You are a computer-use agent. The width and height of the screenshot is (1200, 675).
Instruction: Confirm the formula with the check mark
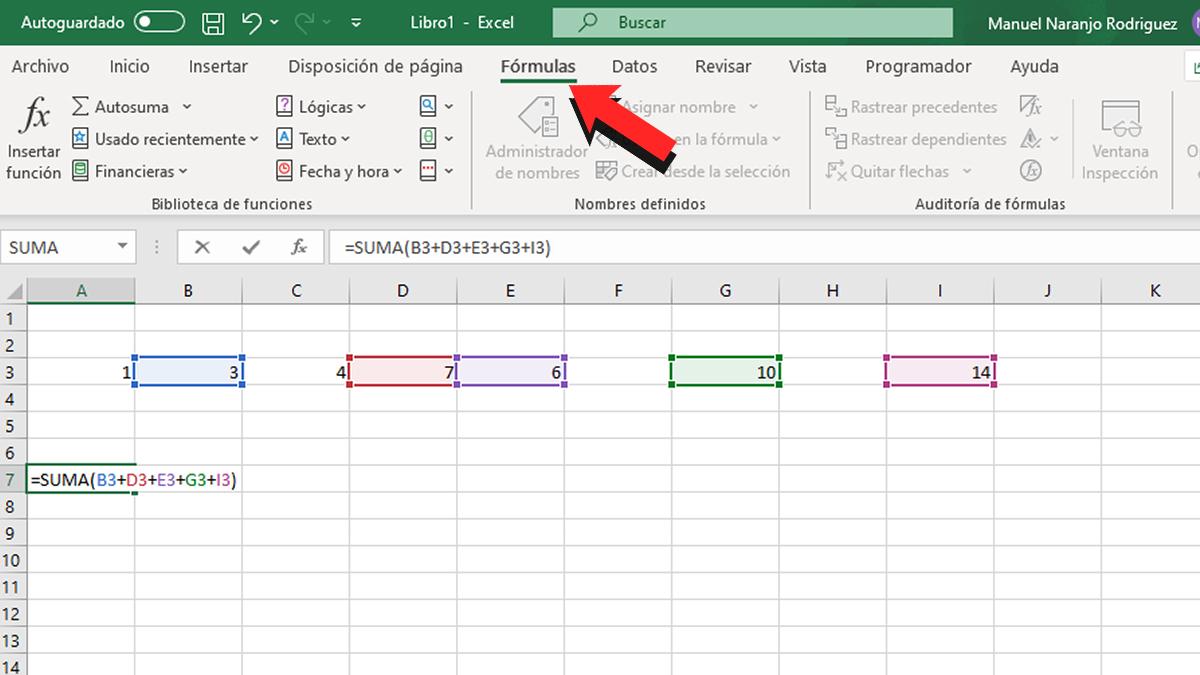(251, 246)
